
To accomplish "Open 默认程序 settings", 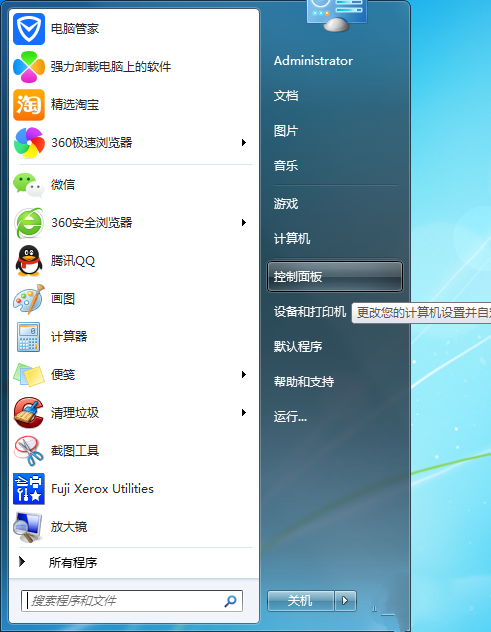I will [x=298, y=347].
